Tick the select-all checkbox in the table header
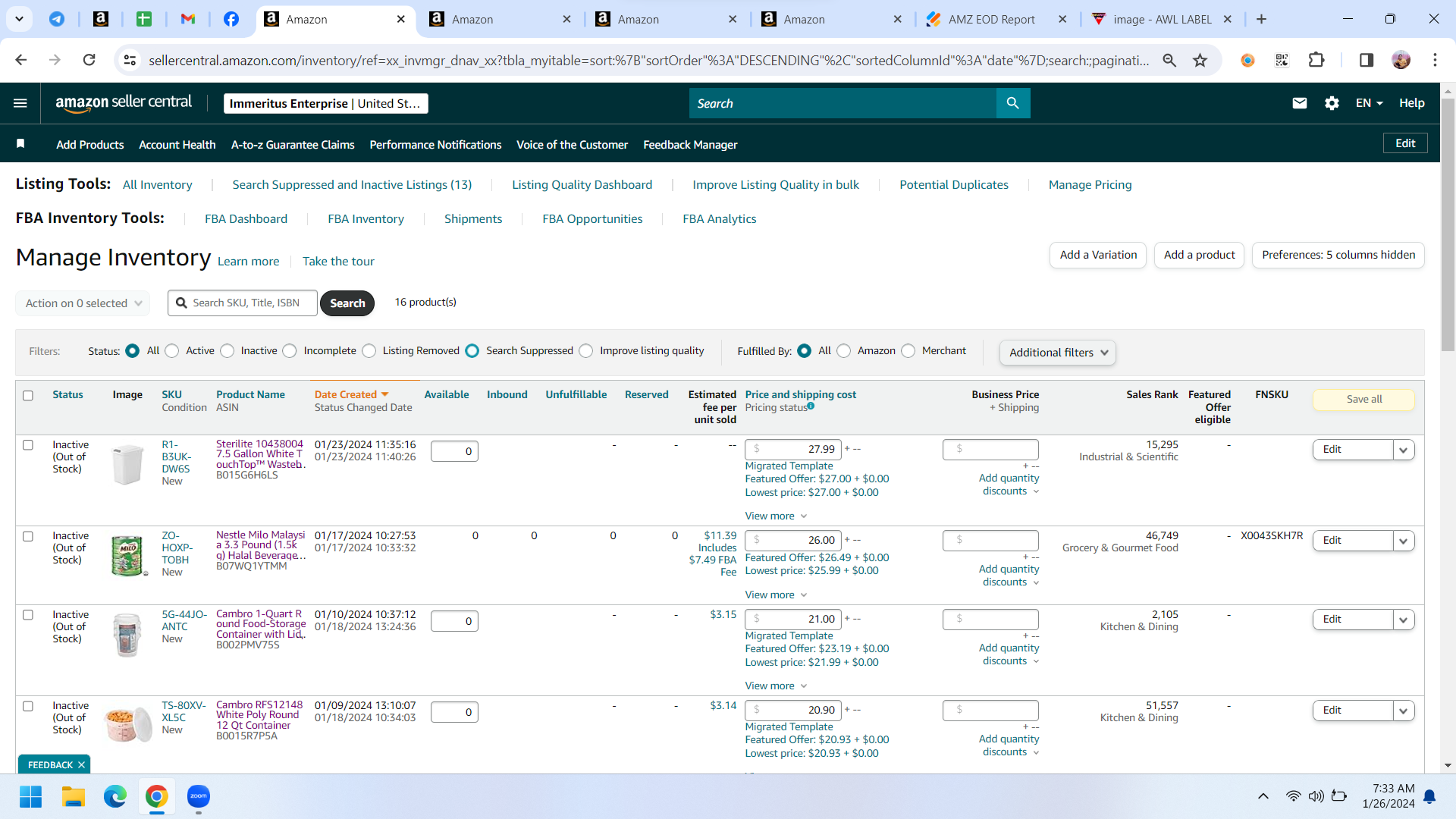This screenshot has width=1456, height=819. click(28, 395)
